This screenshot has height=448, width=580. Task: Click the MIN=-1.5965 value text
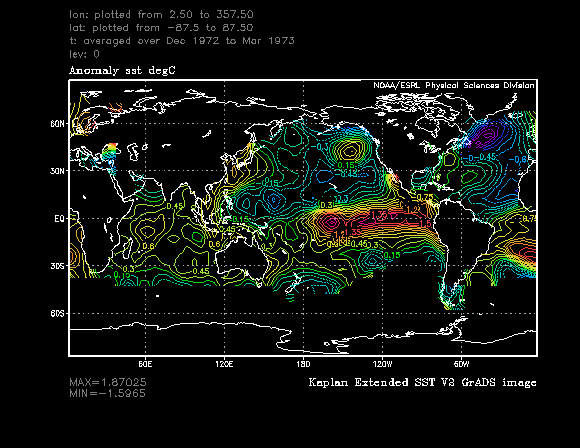pyautogui.click(x=107, y=393)
